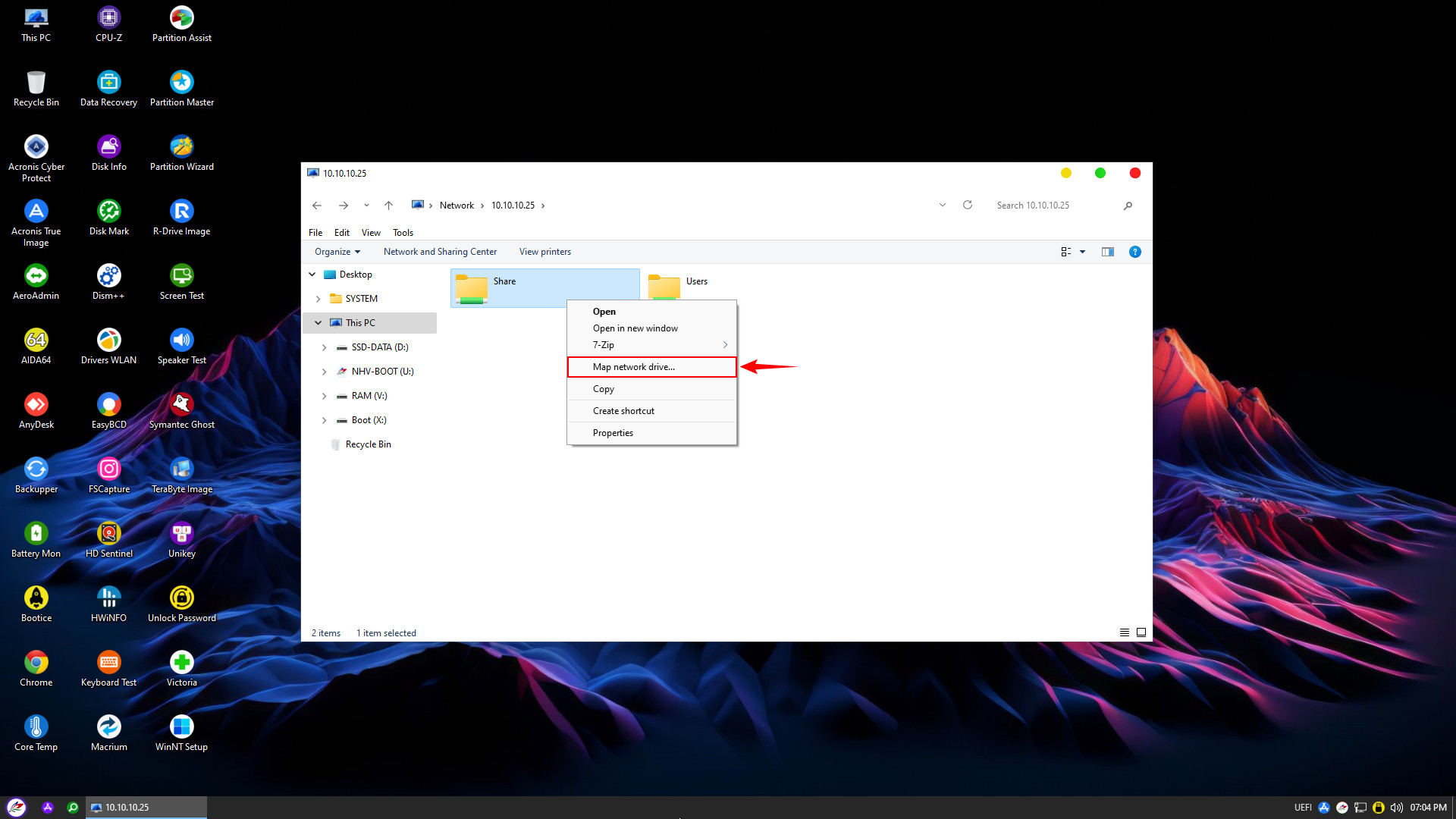Click the blue help question mark icon
Viewport: 1456px width, 819px height.
tap(1134, 252)
